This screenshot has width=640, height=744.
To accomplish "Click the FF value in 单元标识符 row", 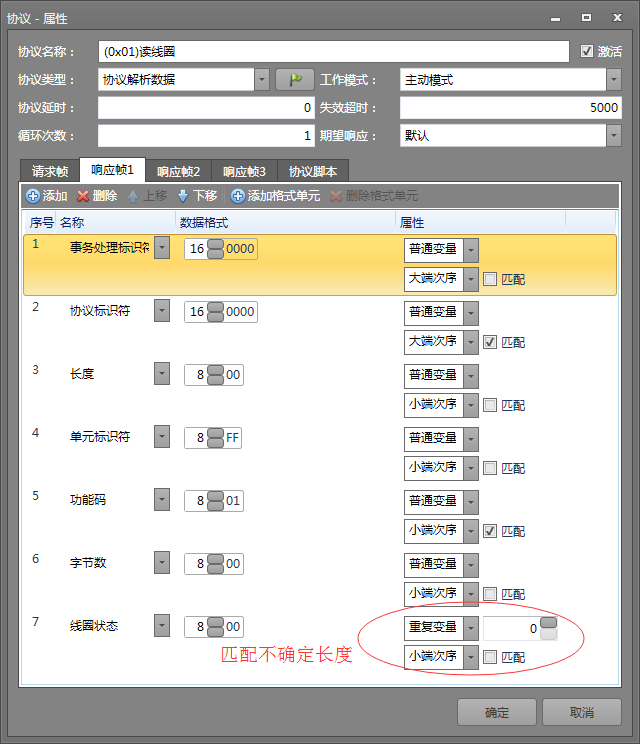I will coord(232,437).
